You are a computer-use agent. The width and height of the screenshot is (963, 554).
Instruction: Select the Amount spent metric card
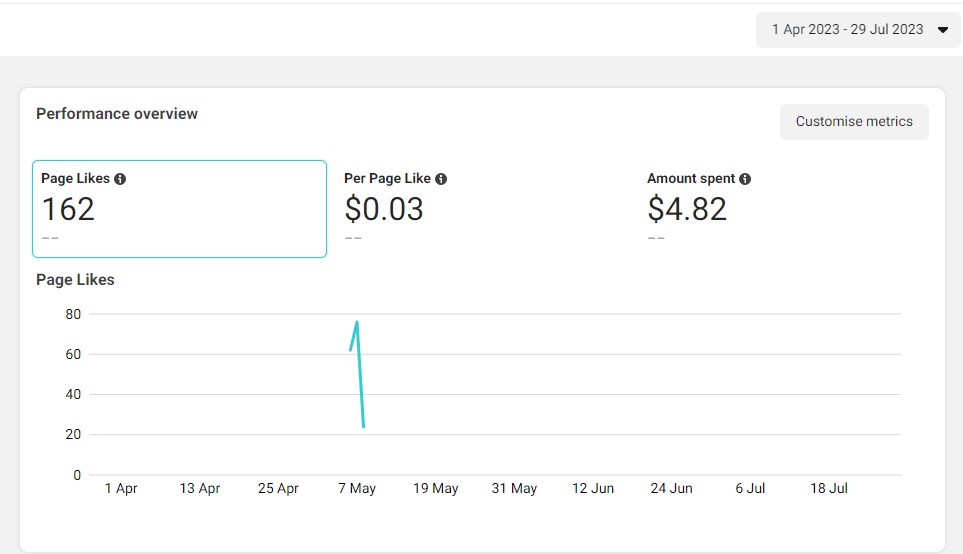785,209
